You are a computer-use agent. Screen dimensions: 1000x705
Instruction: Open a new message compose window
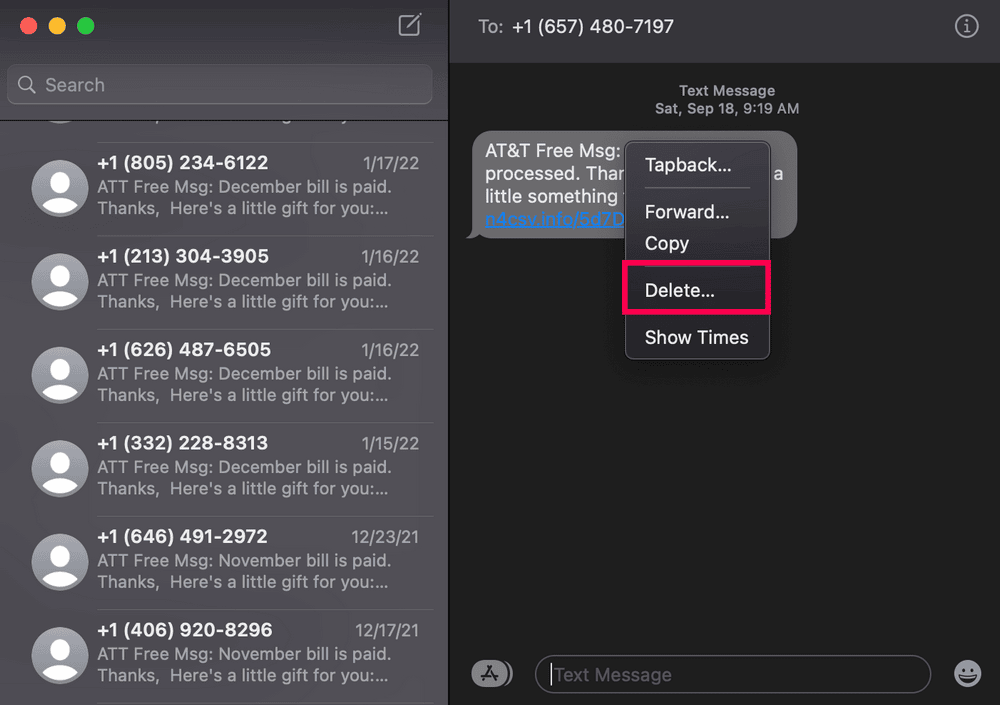pos(409,27)
